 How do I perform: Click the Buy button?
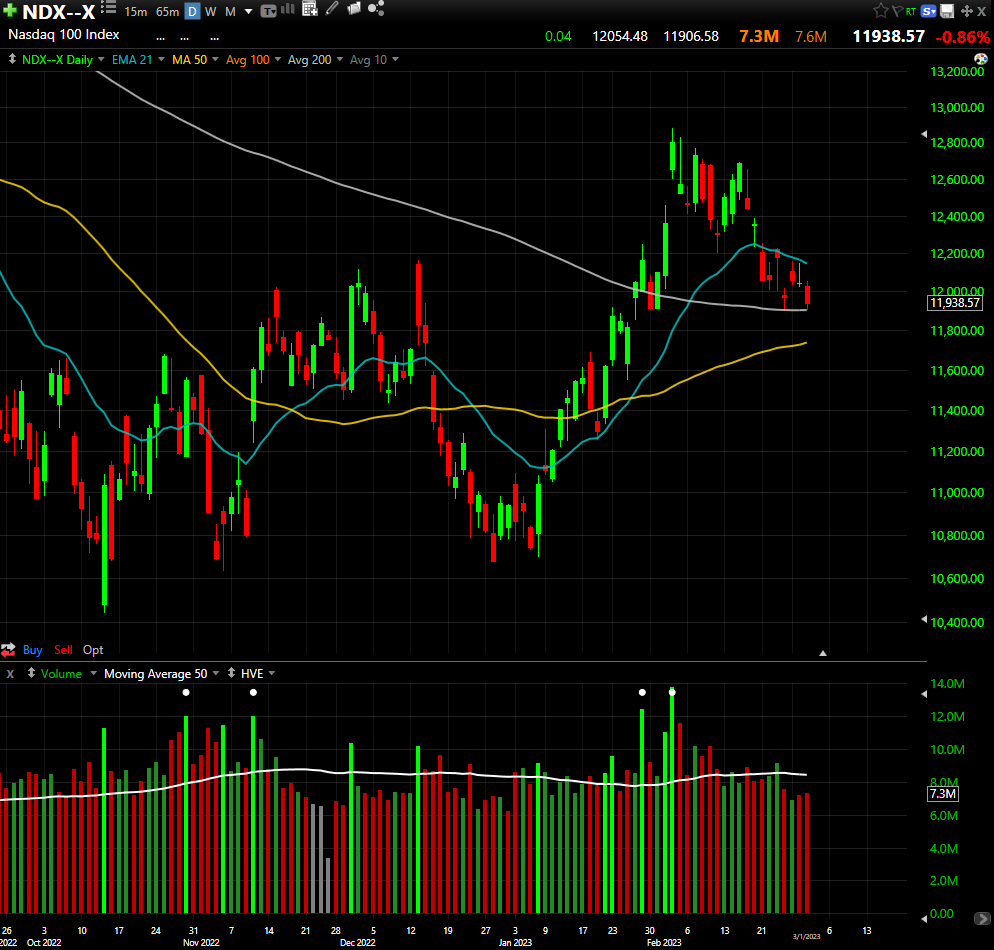click(32, 650)
